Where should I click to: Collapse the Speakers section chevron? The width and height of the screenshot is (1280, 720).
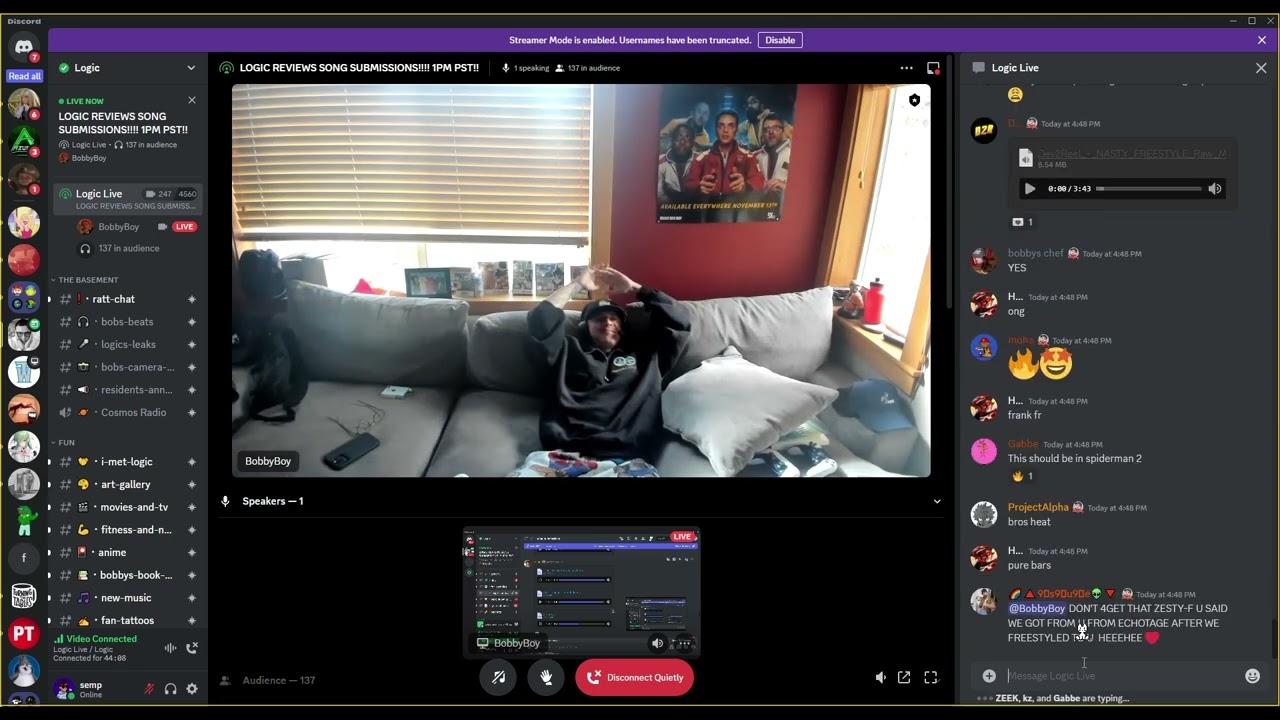pyautogui.click(x=937, y=501)
